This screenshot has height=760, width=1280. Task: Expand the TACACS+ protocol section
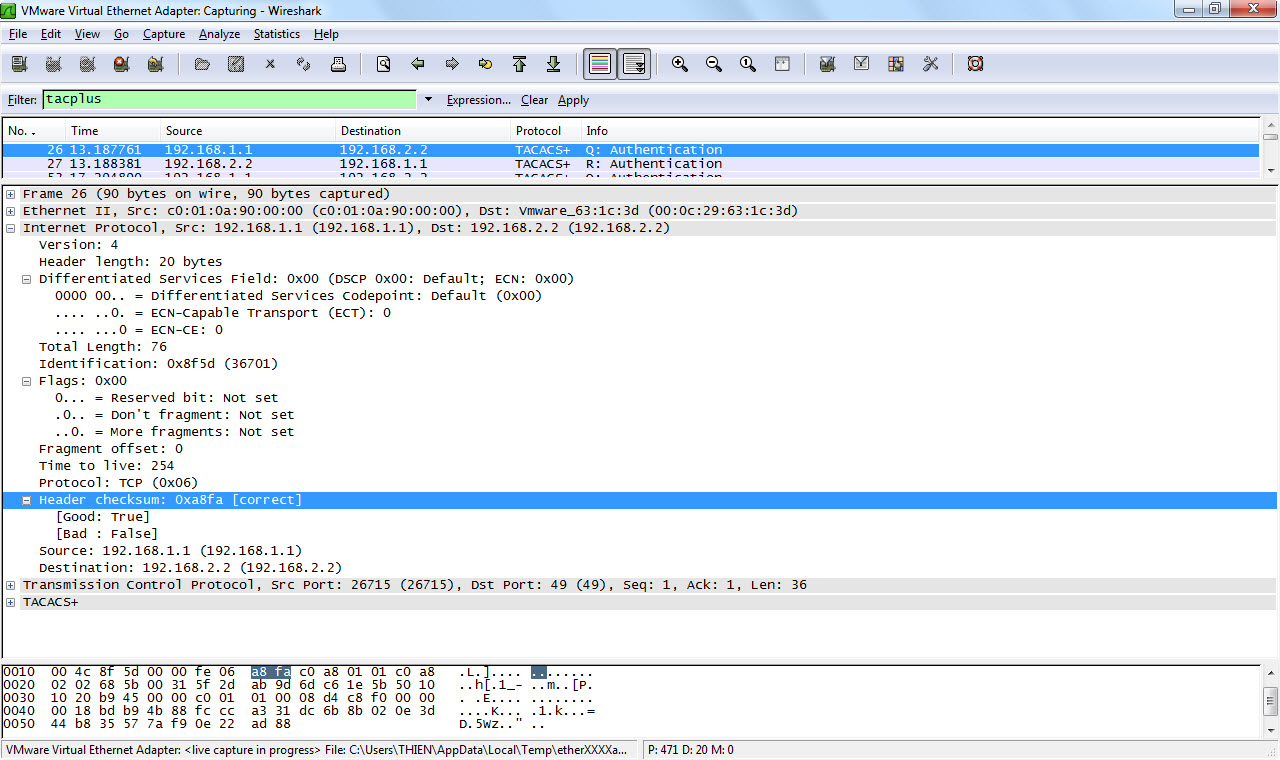click(x=11, y=602)
